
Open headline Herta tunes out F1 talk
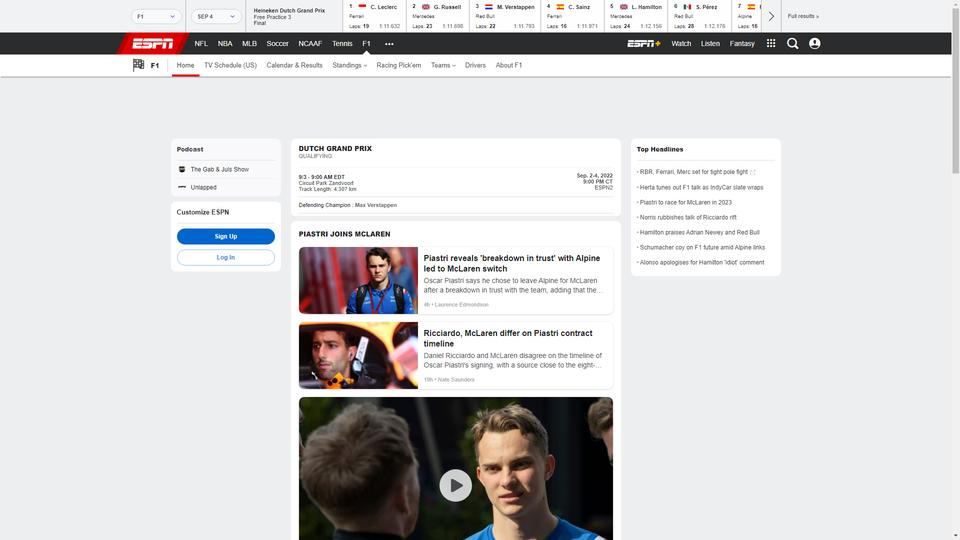pyautogui.click(x=702, y=187)
